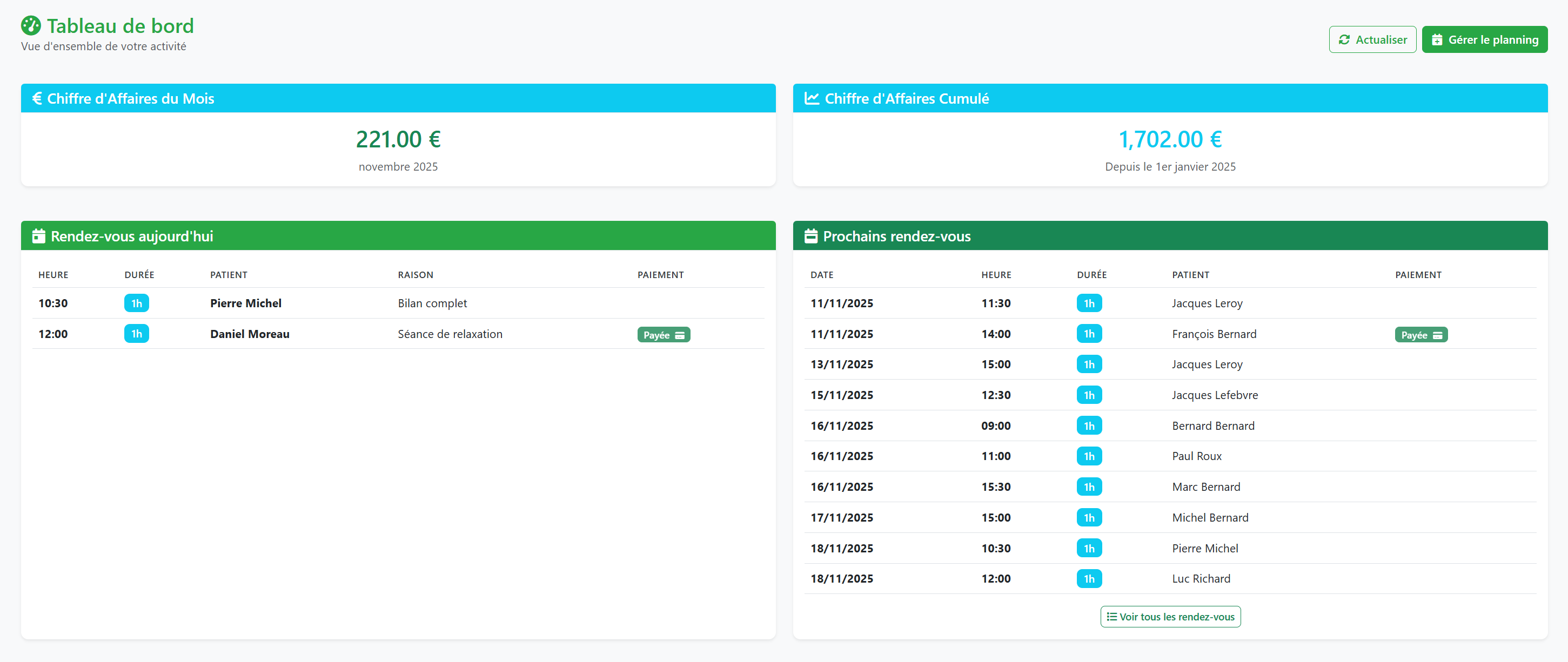
Task: Click the card icon on Daniel Moreau's Payée badge
Action: point(680,335)
